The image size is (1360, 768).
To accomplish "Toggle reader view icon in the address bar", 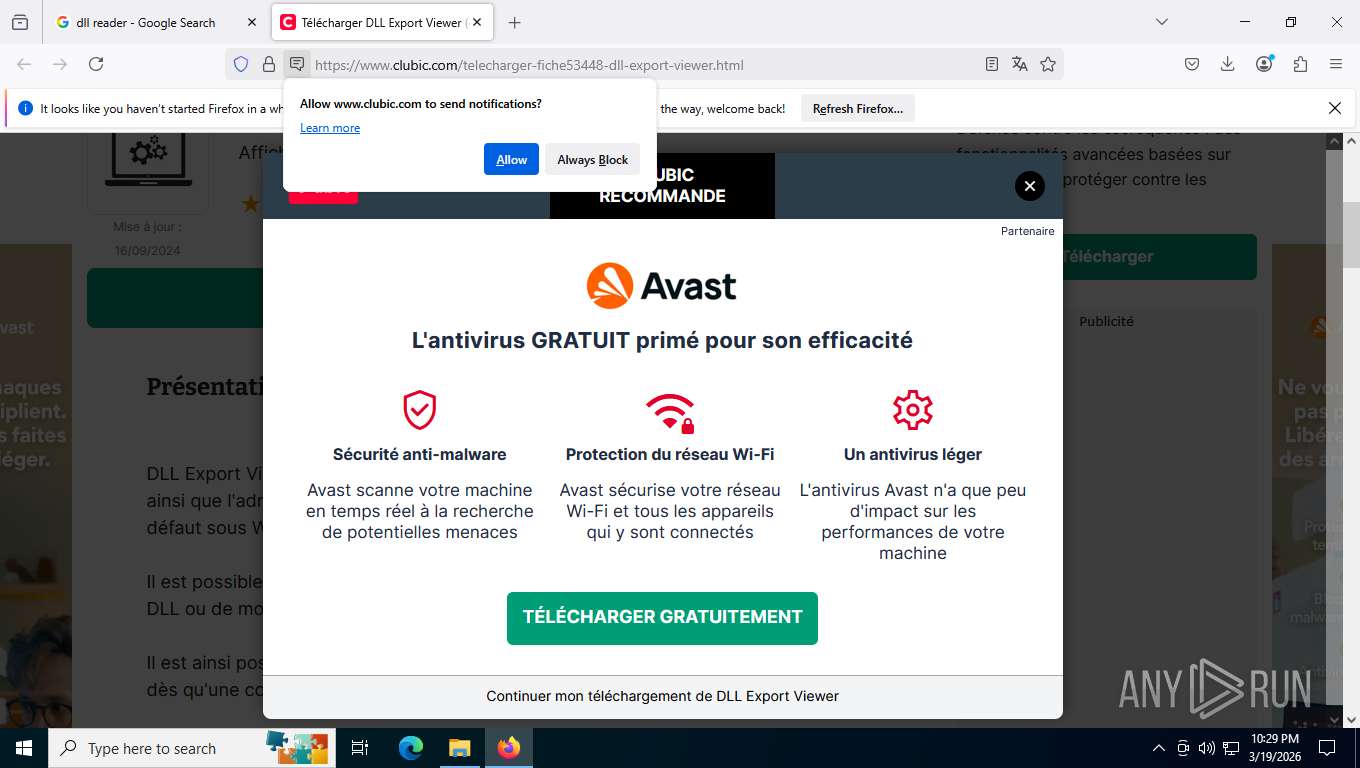I will point(991,64).
